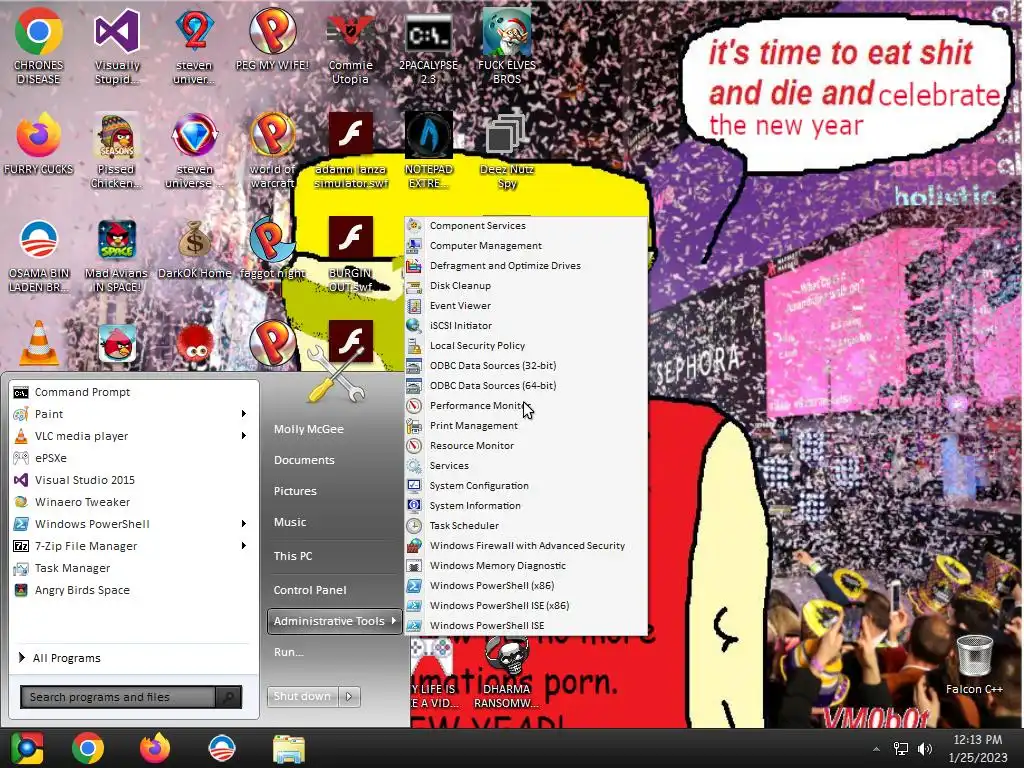The width and height of the screenshot is (1024, 768).
Task: Click the Shut down button
Action: [302, 697]
